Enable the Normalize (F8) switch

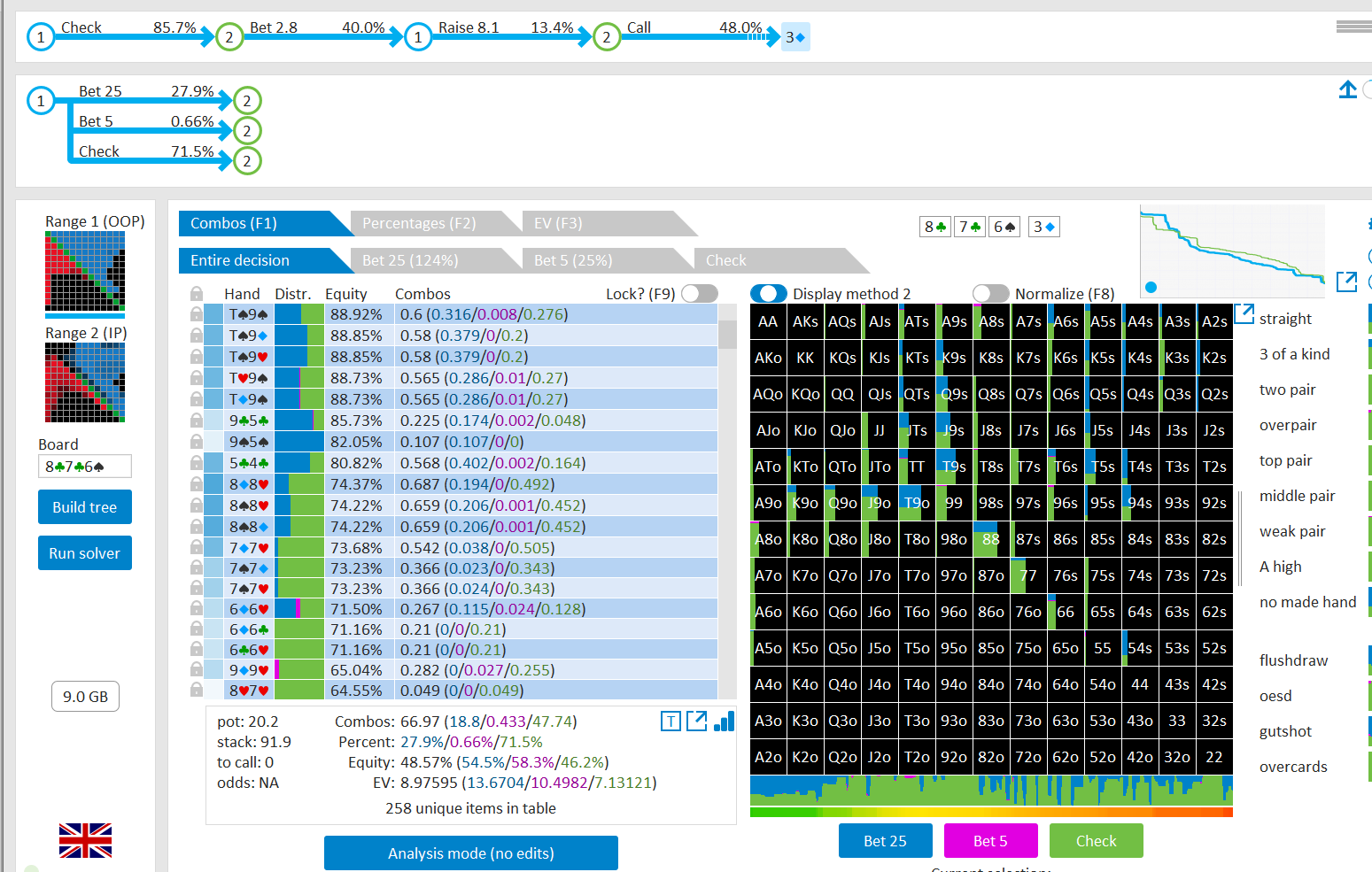(x=990, y=293)
